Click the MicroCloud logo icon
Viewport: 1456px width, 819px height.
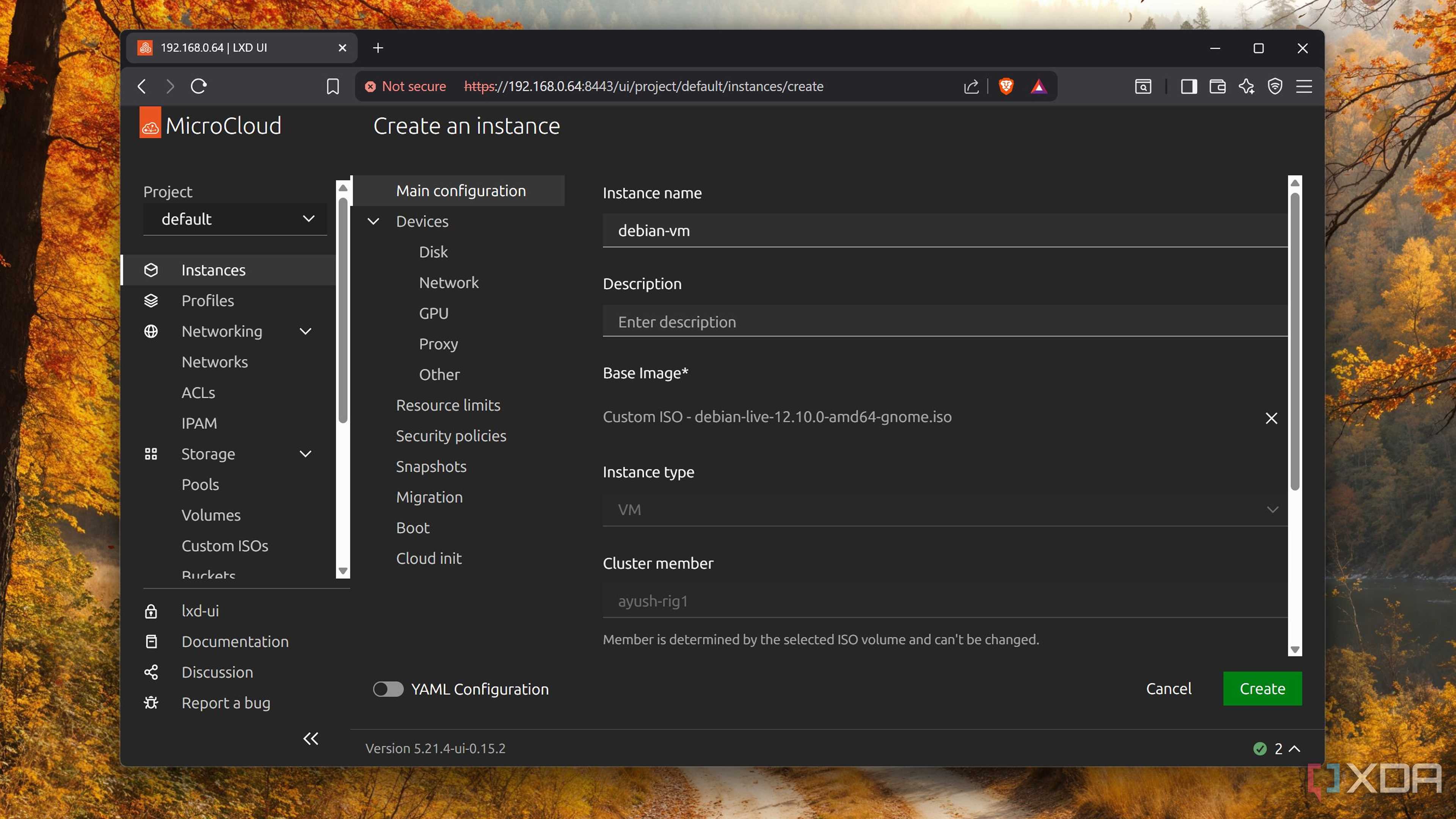150,122
